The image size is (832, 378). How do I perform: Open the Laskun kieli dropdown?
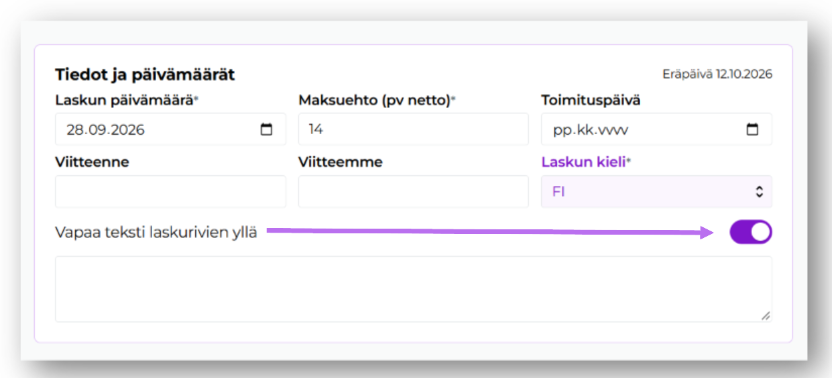pyautogui.click(x=656, y=192)
